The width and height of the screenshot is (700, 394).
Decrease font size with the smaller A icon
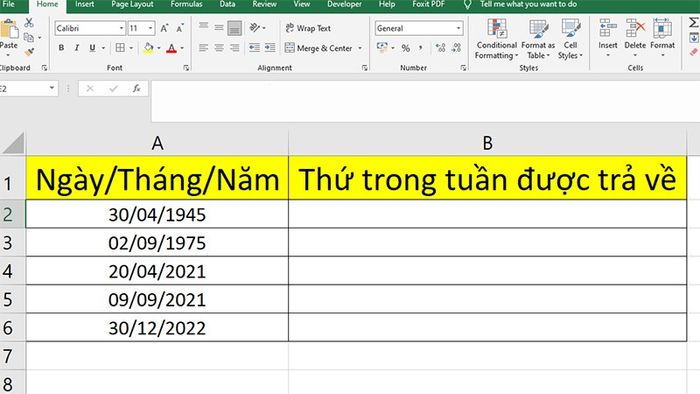pyautogui.click(x=179, y=28)
